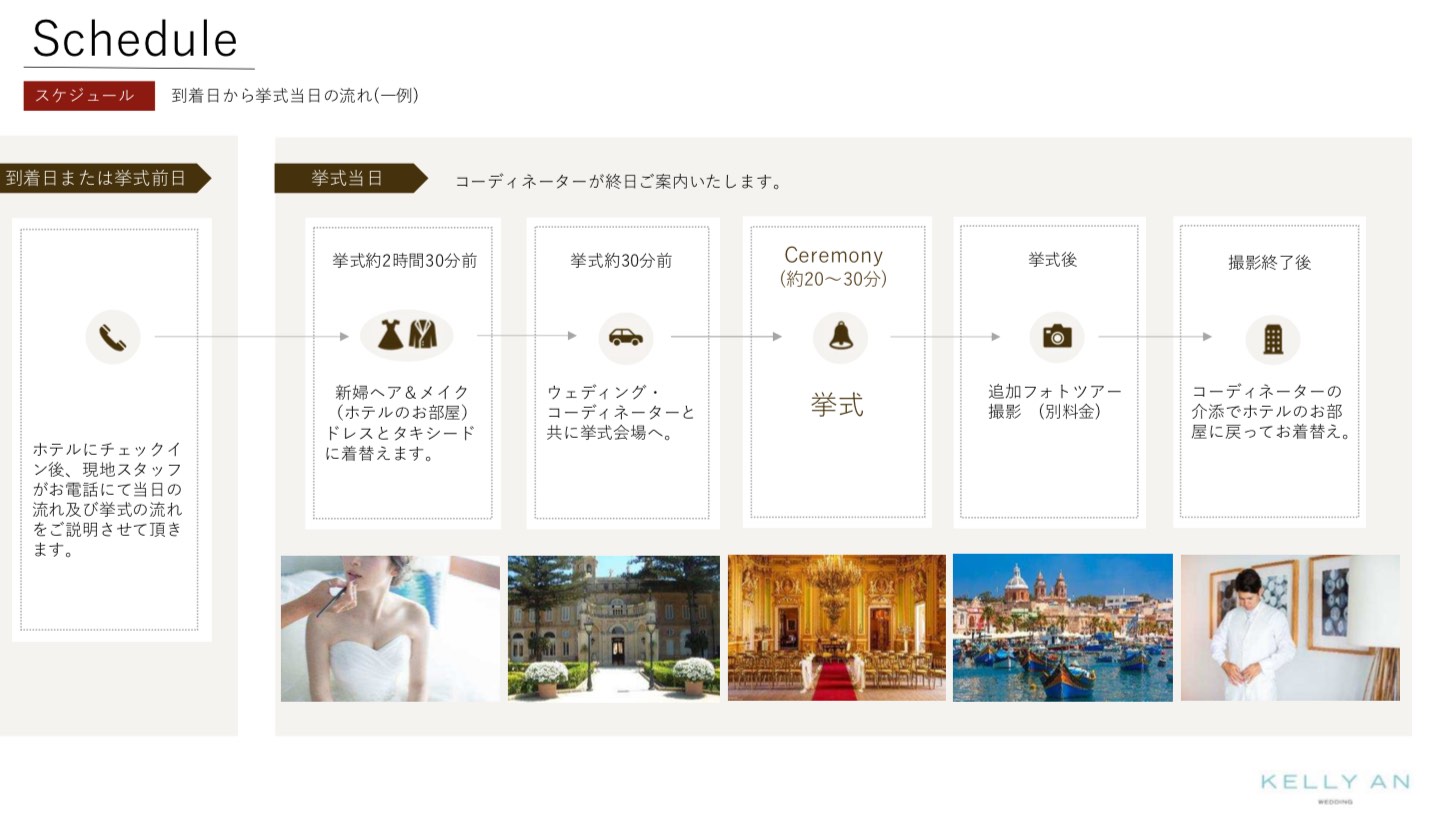Open the groom in white suit photo

click(1289, 627)
